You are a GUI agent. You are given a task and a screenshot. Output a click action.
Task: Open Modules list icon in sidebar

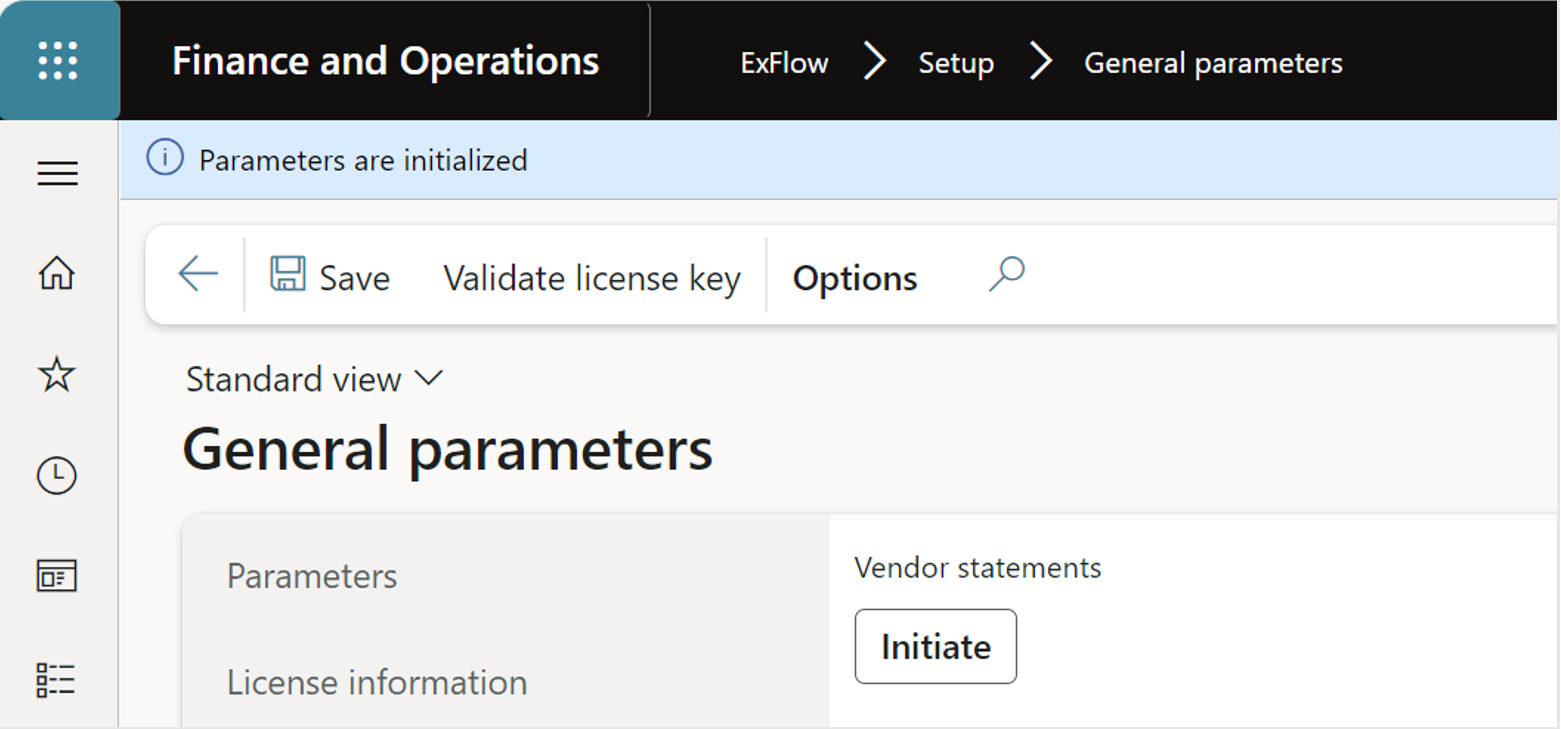[x=57, y=679]
